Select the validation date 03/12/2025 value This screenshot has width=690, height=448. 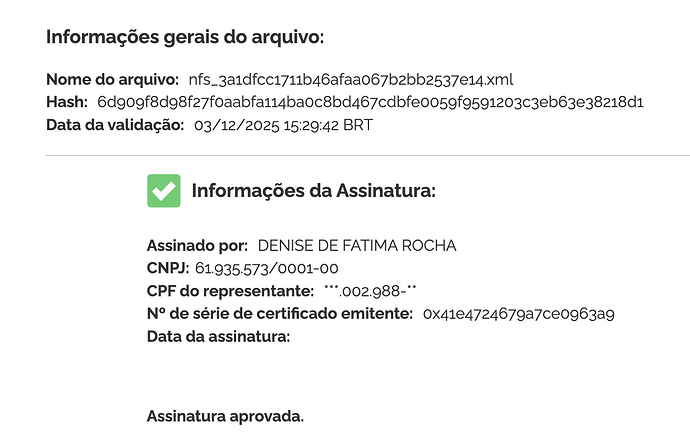point(295,125)
